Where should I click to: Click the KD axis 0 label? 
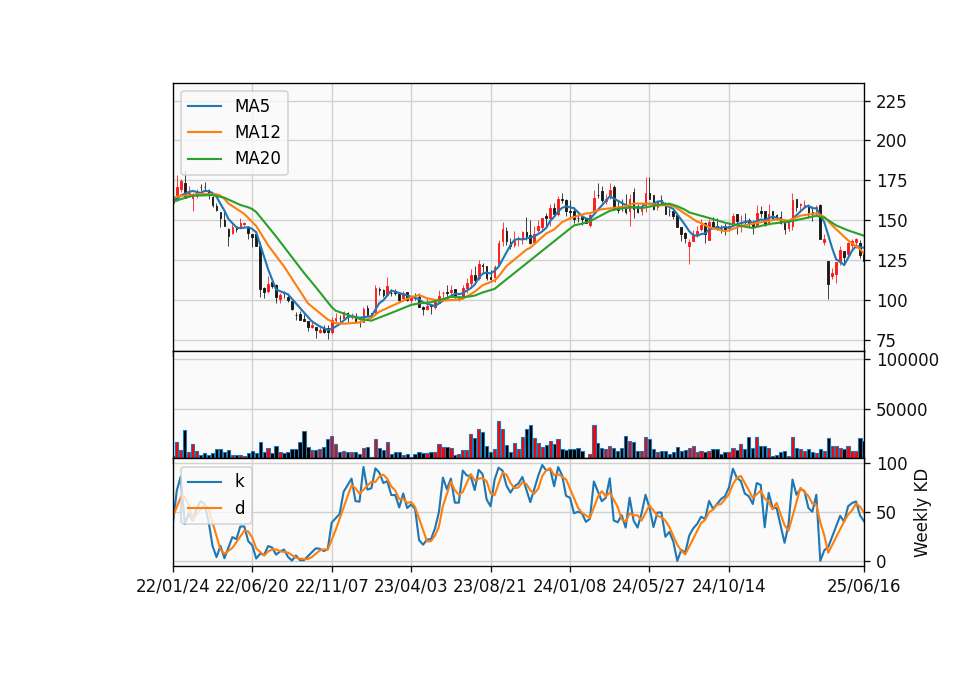881,561
